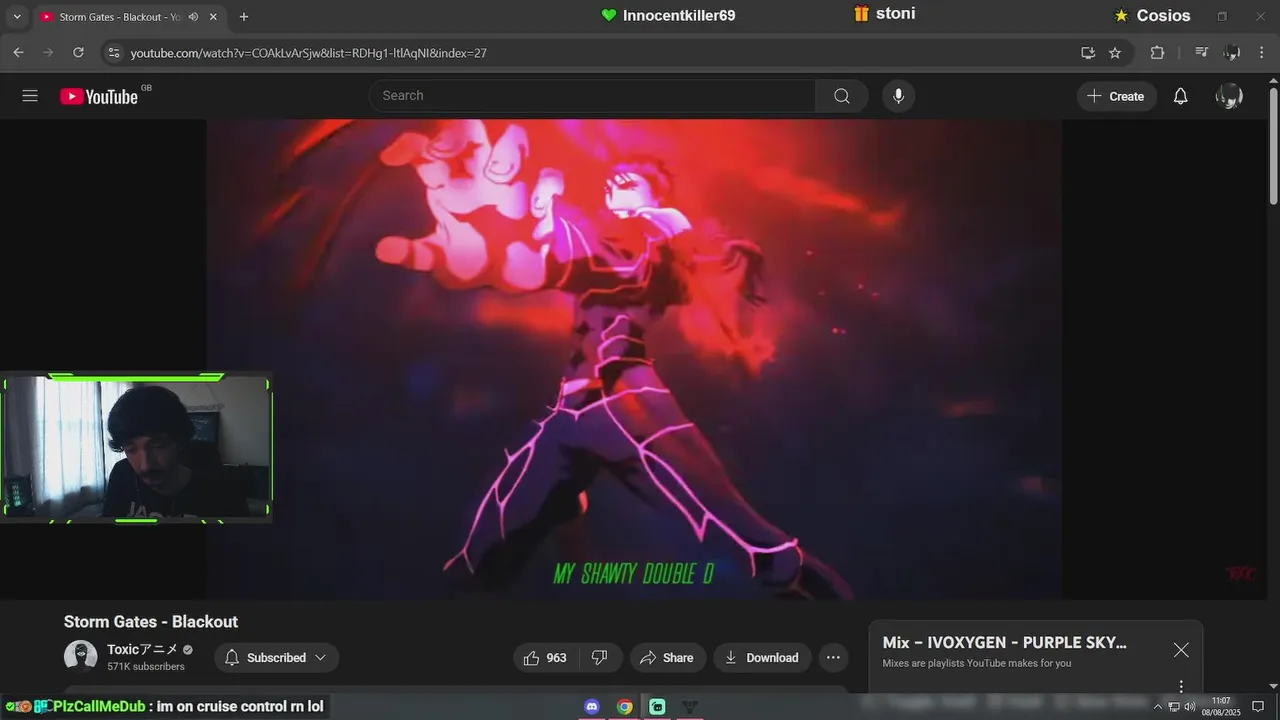Mute the tab via speaker icon

point(193,17)
